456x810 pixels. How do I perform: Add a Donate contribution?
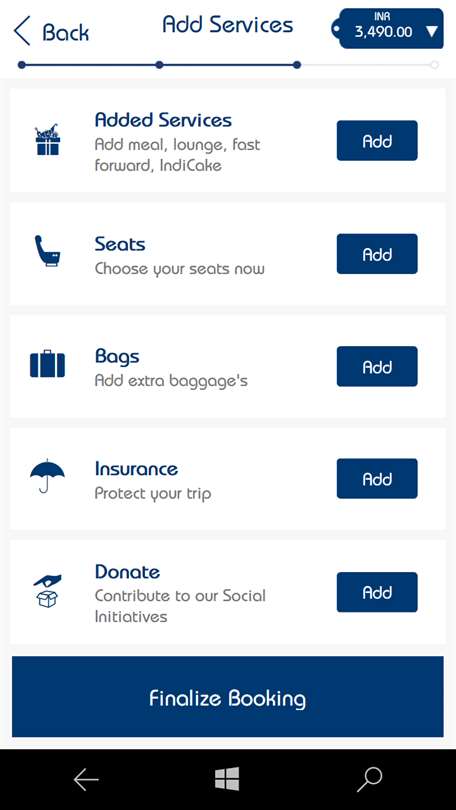[377, 592]
